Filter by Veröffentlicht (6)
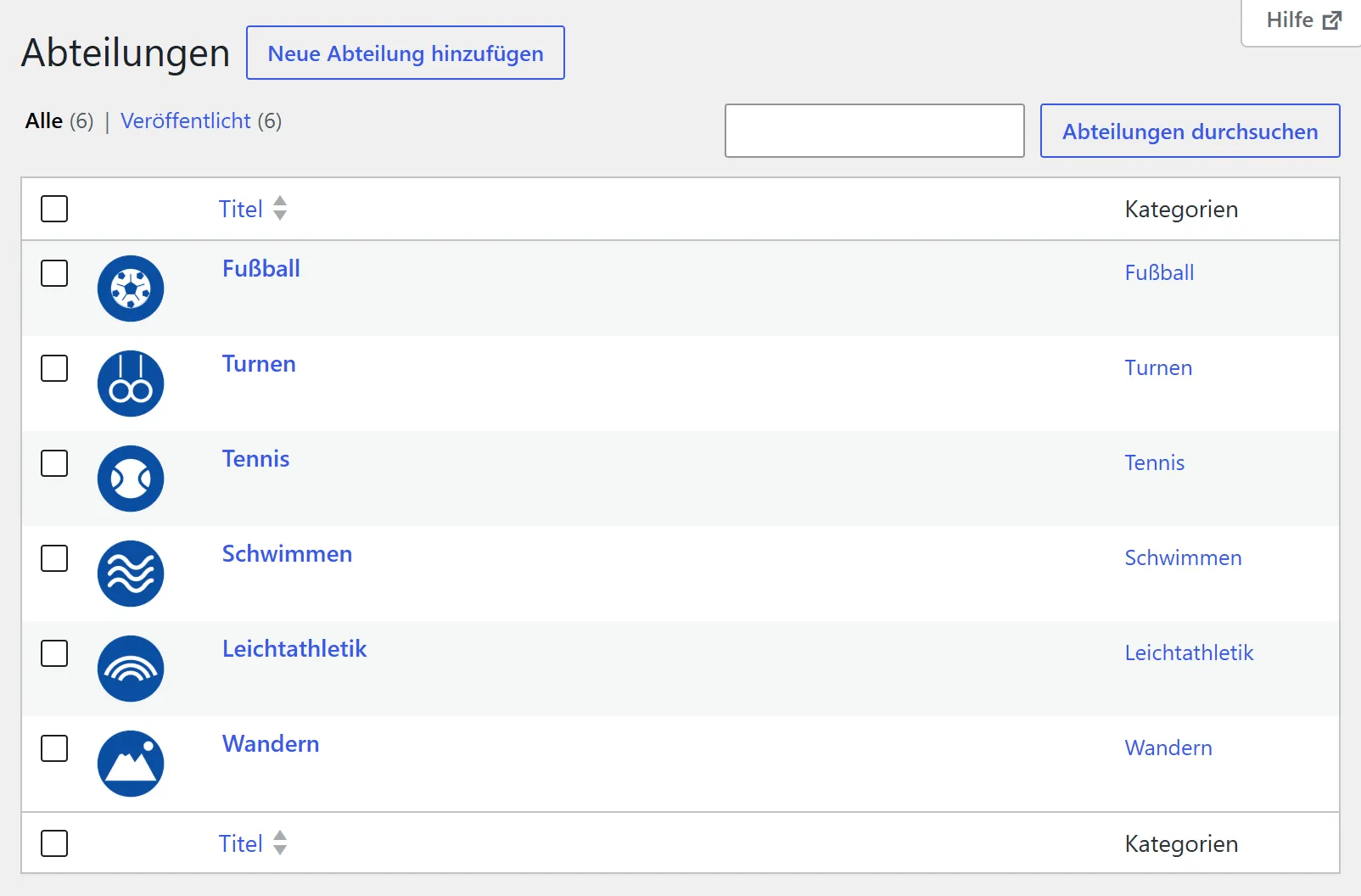 (x=201, y=121)
